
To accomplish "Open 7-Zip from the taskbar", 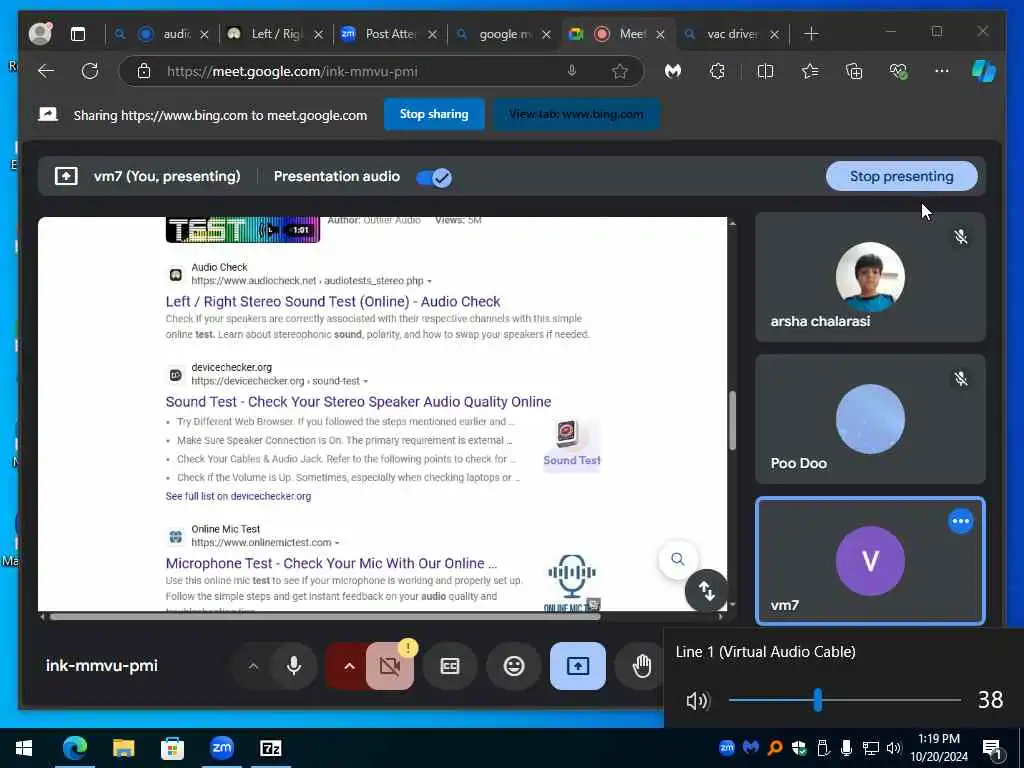I will 270,748.
